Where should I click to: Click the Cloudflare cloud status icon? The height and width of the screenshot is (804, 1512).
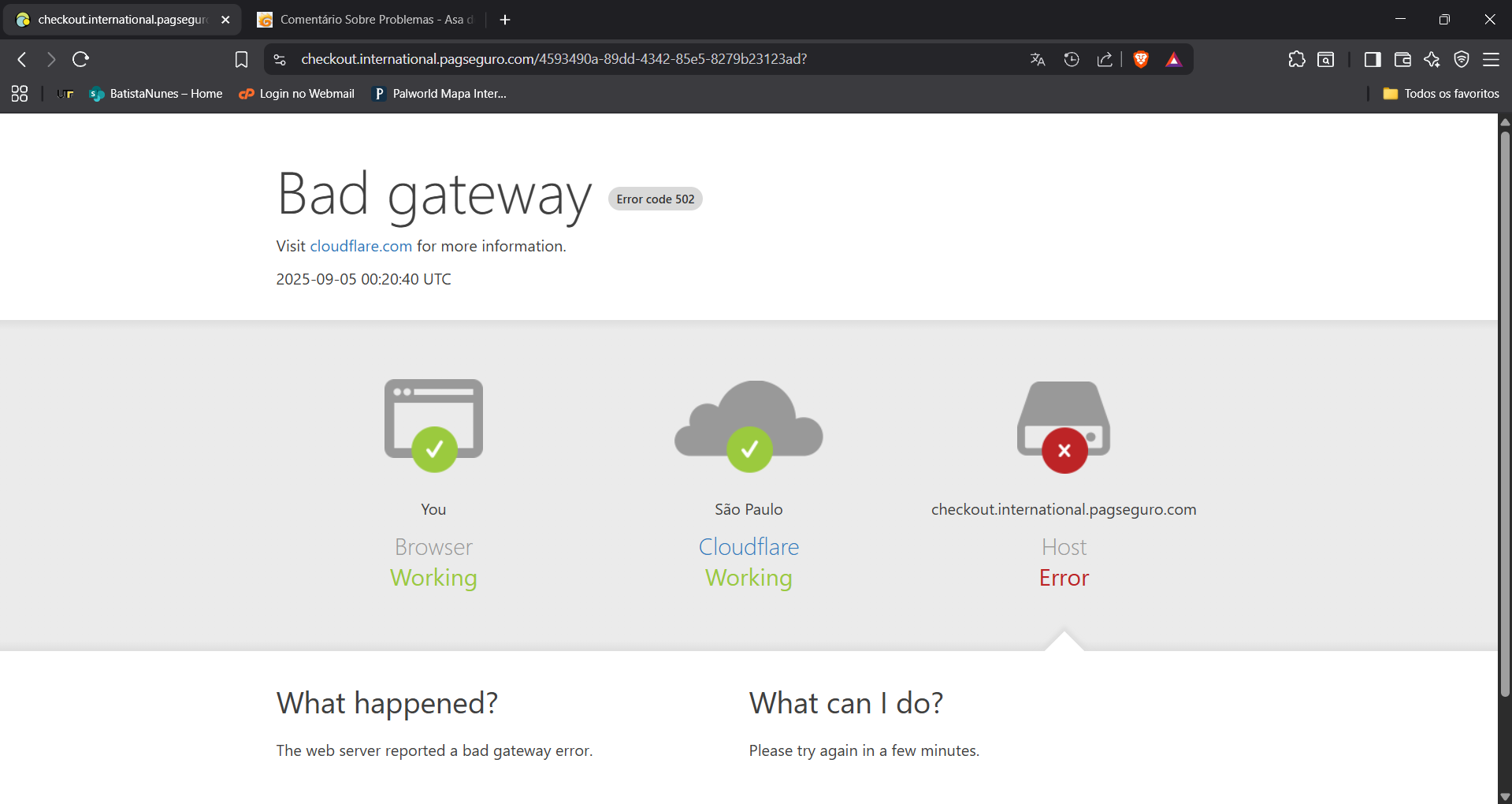[x=749, y=426]
